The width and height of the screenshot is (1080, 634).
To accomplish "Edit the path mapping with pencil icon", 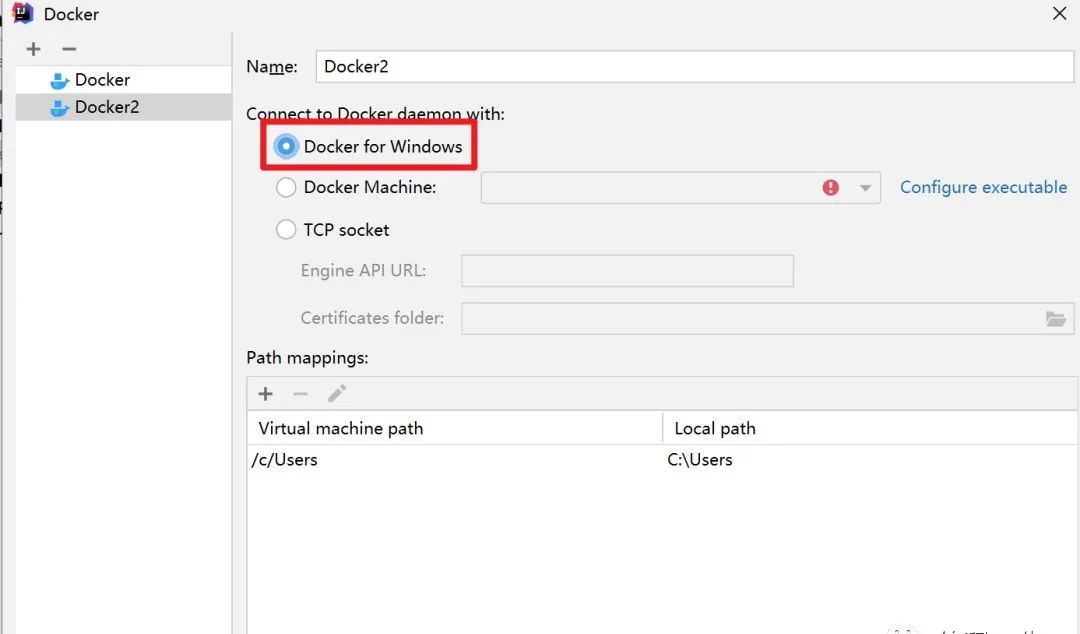I will pyautogui.click(x=337, y=393).
